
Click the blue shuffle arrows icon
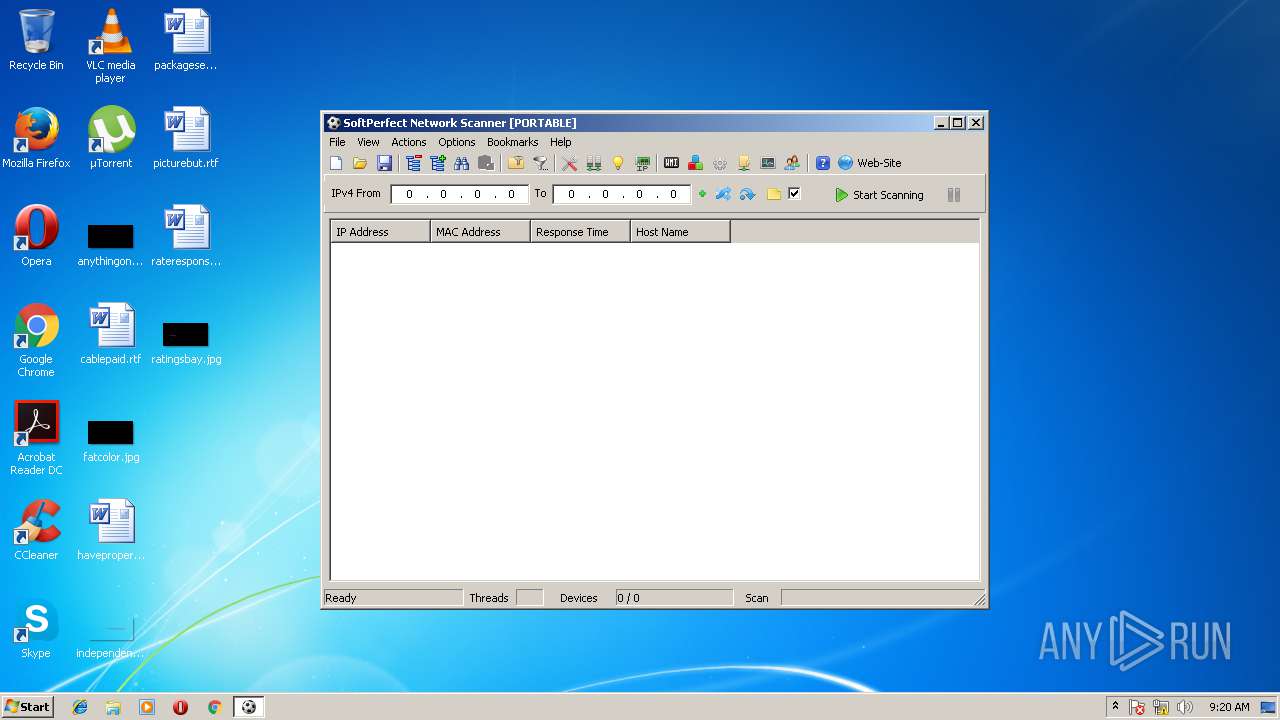(723, 194)
